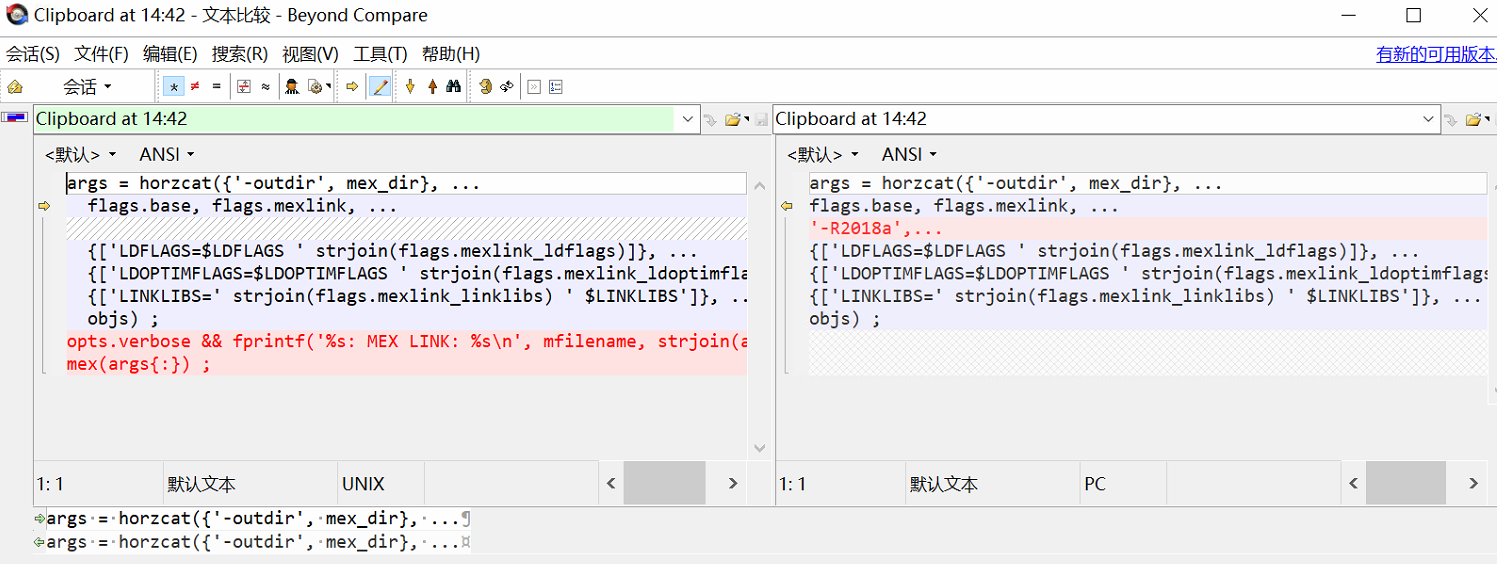Toggle Show Context lines icon
The image size is (1497, 564).
point(244,87)
